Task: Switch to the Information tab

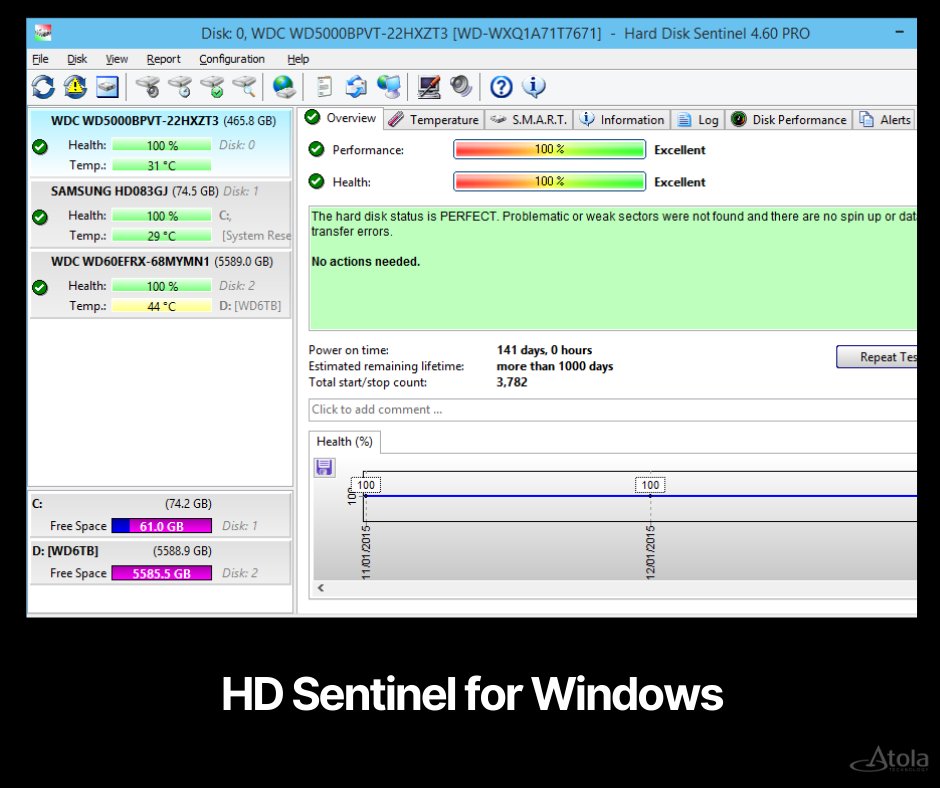Action: click(x=622, y=120)
